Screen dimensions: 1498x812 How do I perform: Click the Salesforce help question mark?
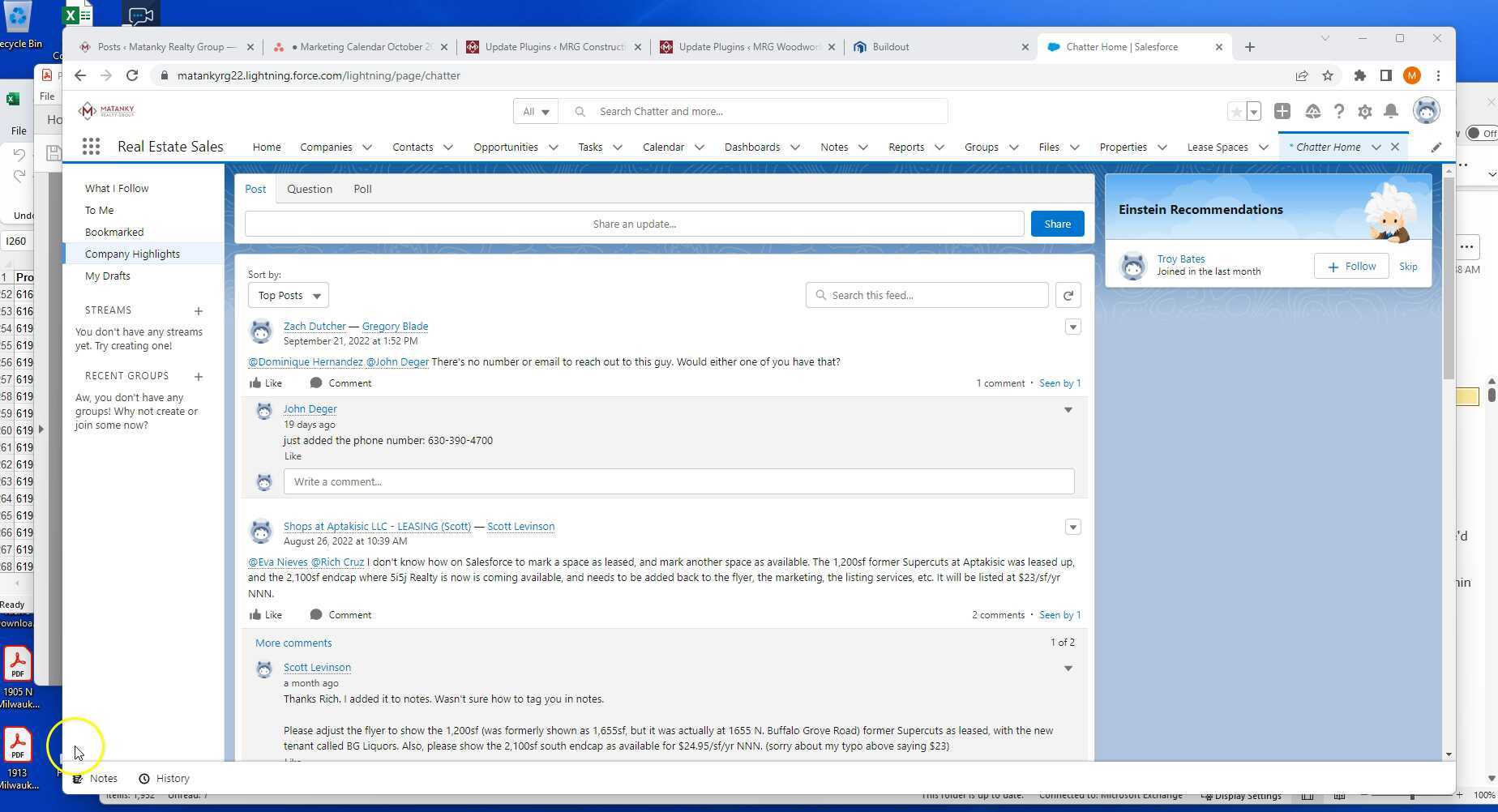[x=1339, y=111]
